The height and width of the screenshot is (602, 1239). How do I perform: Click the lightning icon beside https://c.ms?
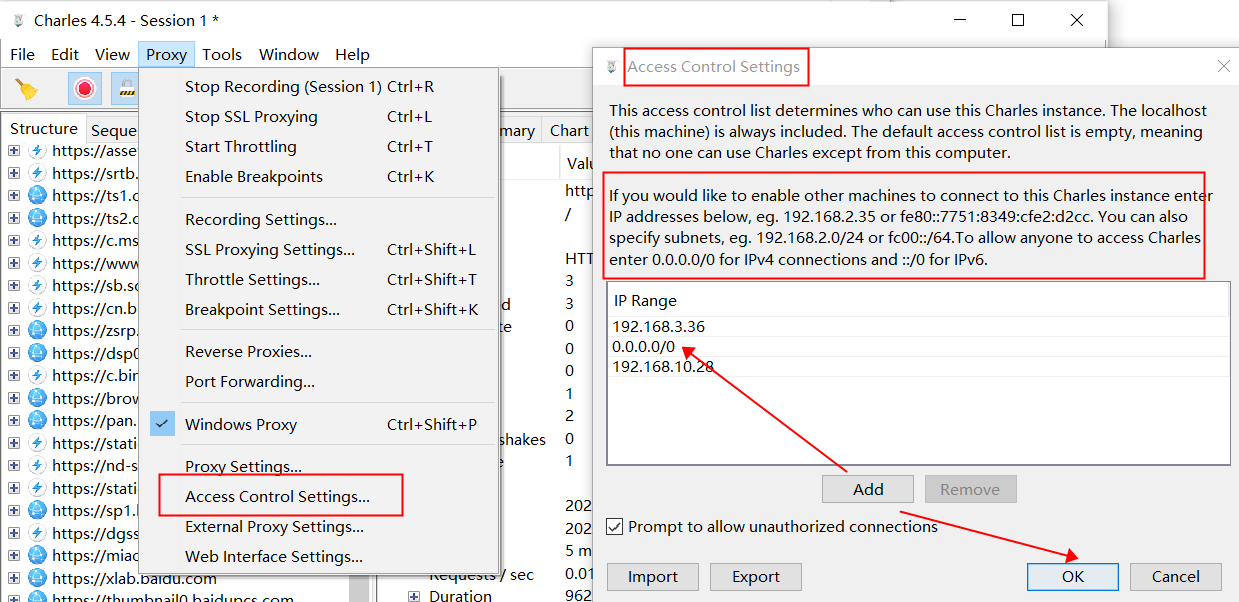coord(38,240)
